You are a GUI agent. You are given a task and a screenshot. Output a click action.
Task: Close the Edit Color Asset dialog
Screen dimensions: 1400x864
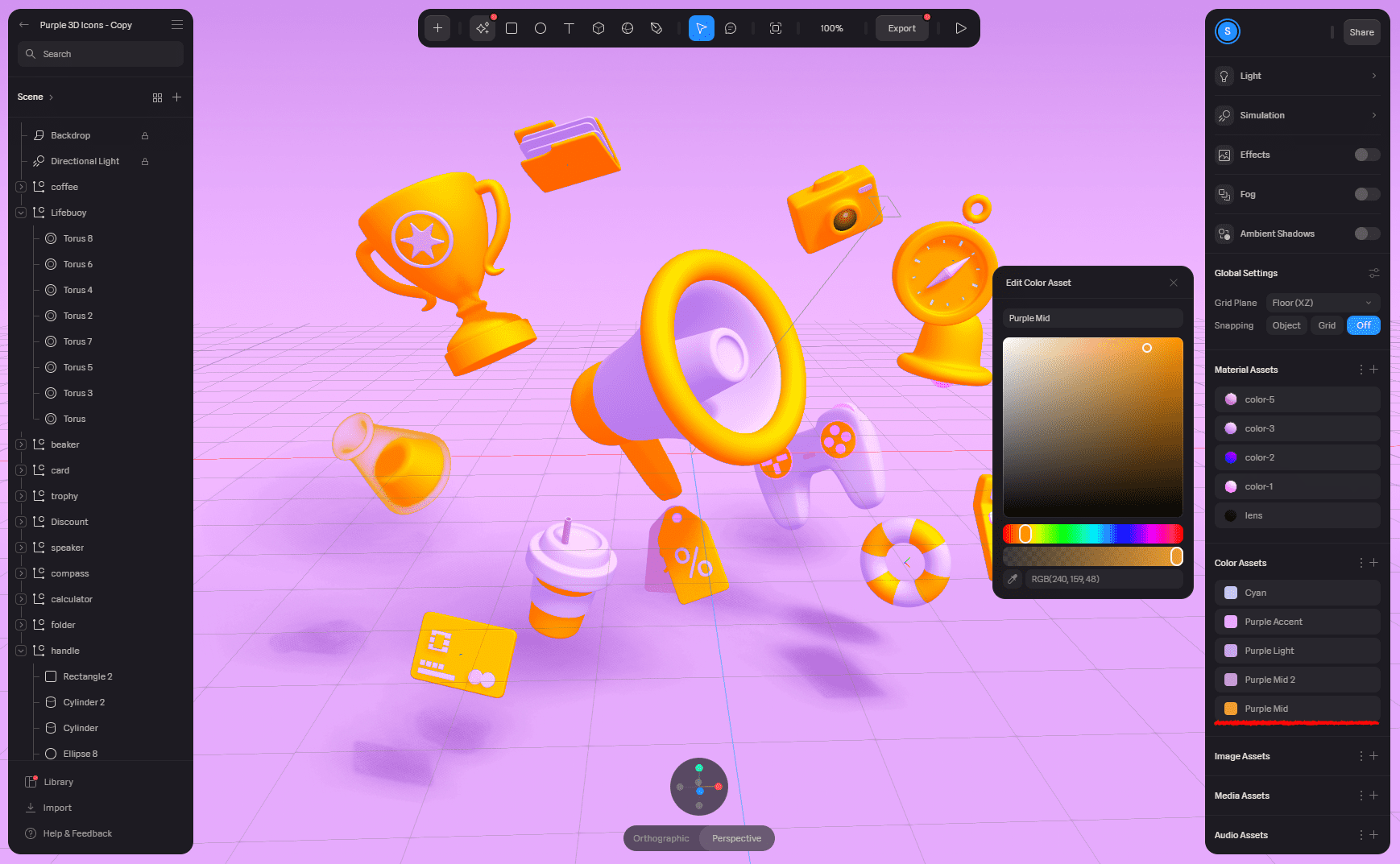[1174, 283]
